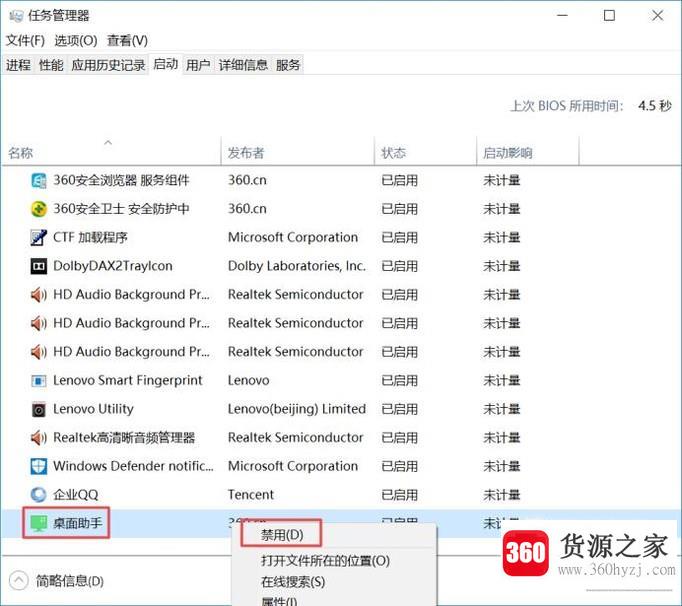Select the DolbyDAX2TrayIcon row name
Screen dimensions: 682x606
[x=113, y=266]
